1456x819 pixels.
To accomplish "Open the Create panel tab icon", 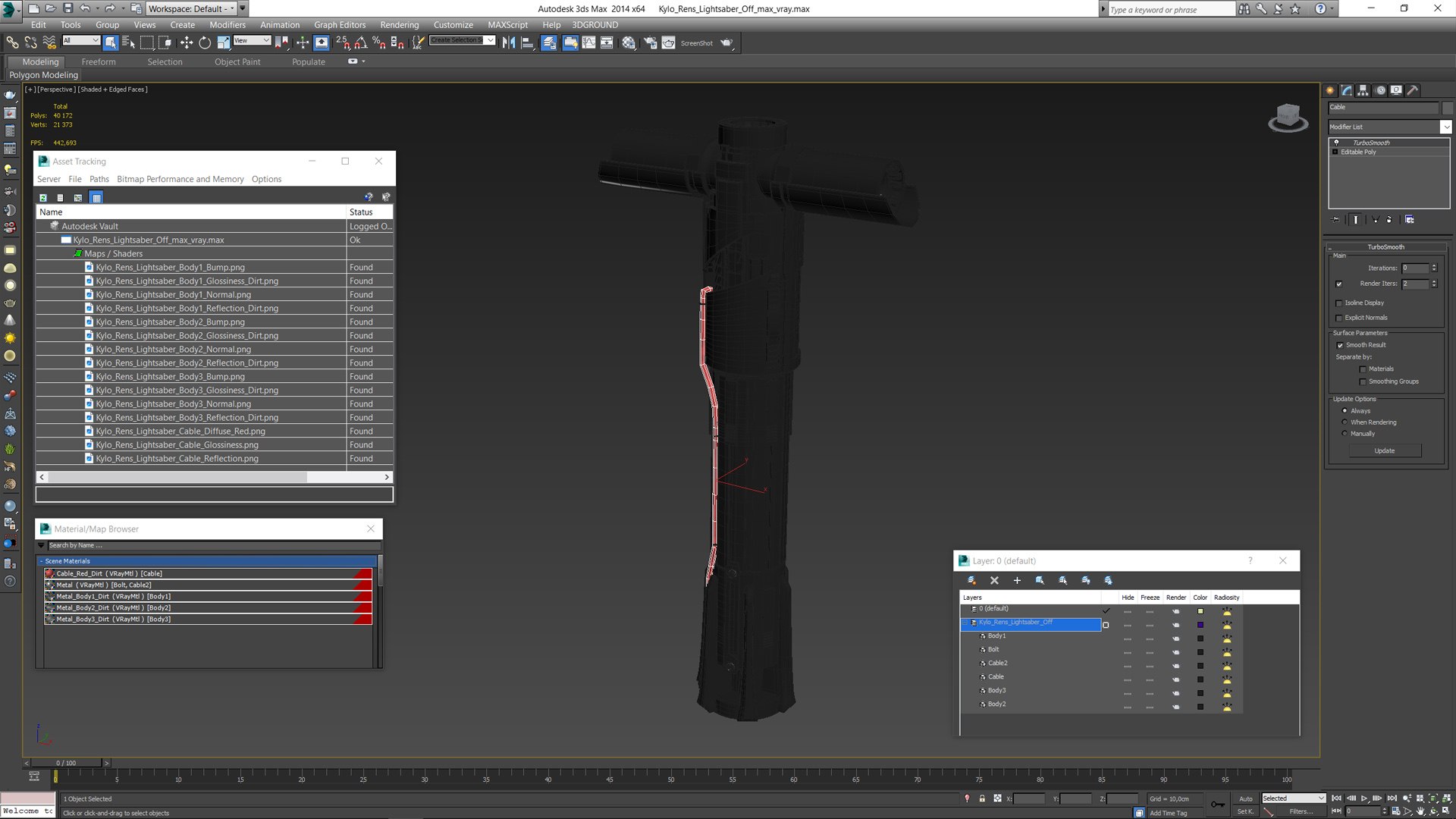I will [1331, 90].
